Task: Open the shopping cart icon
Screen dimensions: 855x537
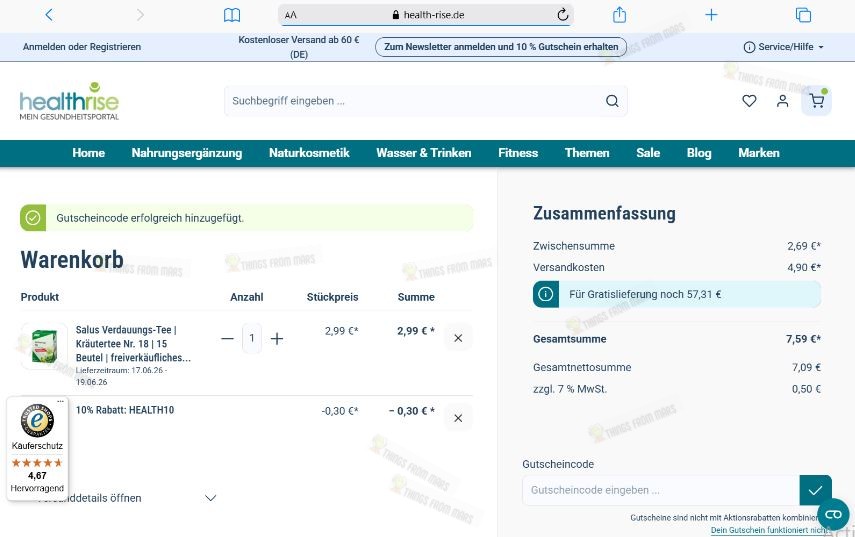Action: 816,101
